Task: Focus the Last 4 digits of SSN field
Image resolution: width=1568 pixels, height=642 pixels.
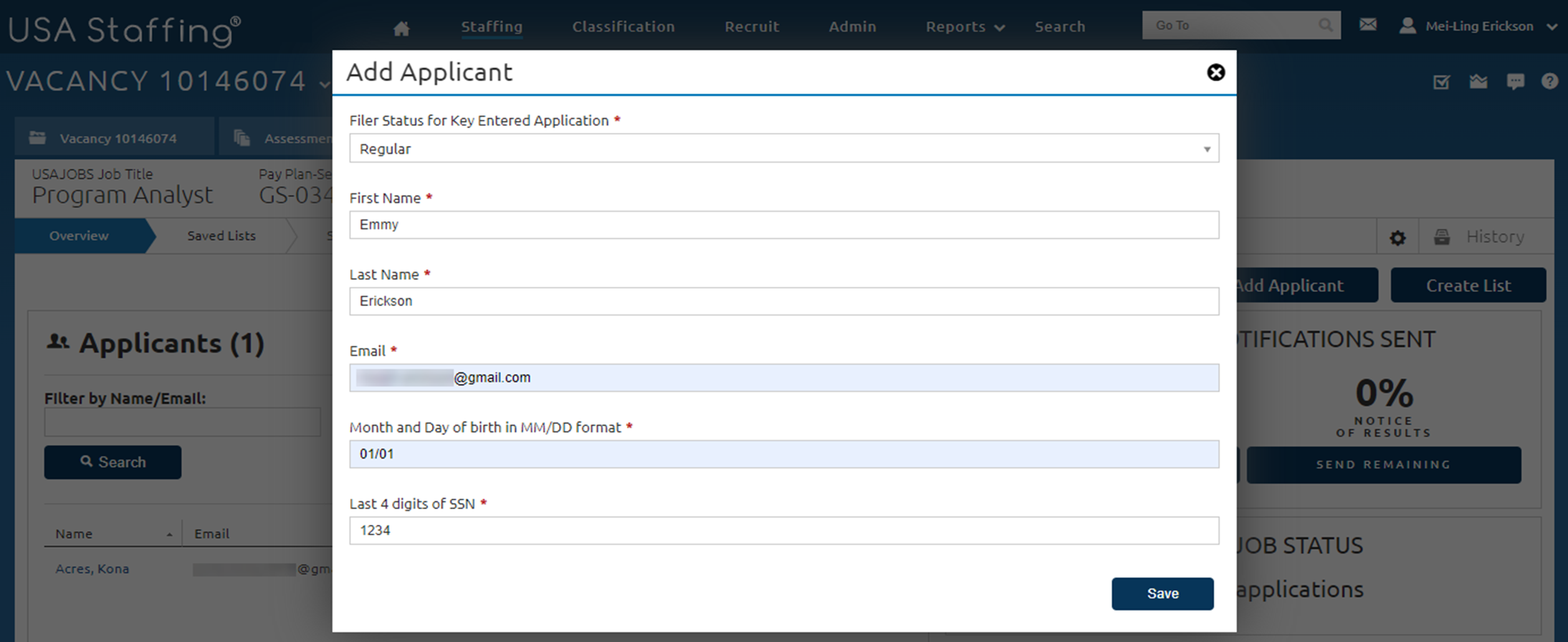Action: 783,530
